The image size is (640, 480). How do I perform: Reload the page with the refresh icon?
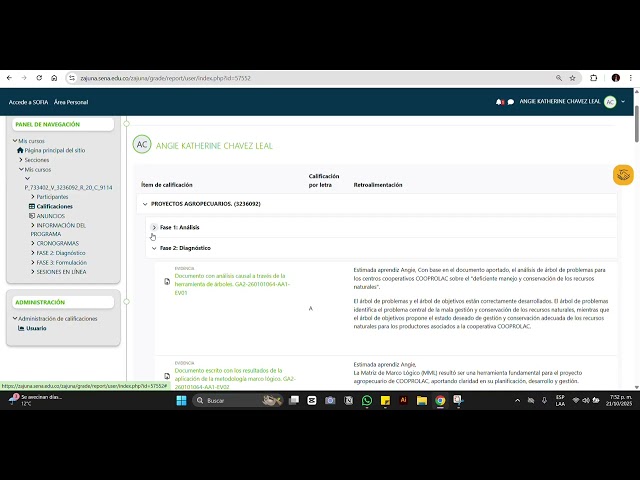click(x=39, y=78)
